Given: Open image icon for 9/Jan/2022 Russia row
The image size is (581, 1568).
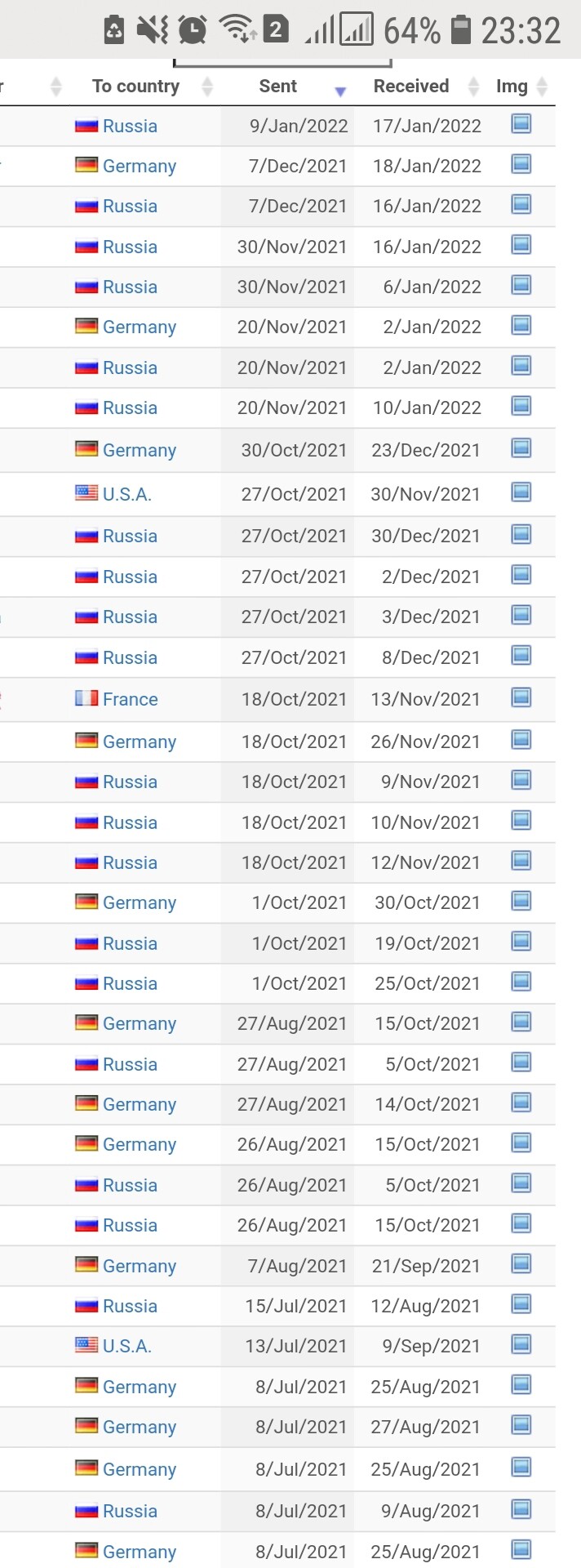Looking at the screenshot, I should [x=521, y=124].
